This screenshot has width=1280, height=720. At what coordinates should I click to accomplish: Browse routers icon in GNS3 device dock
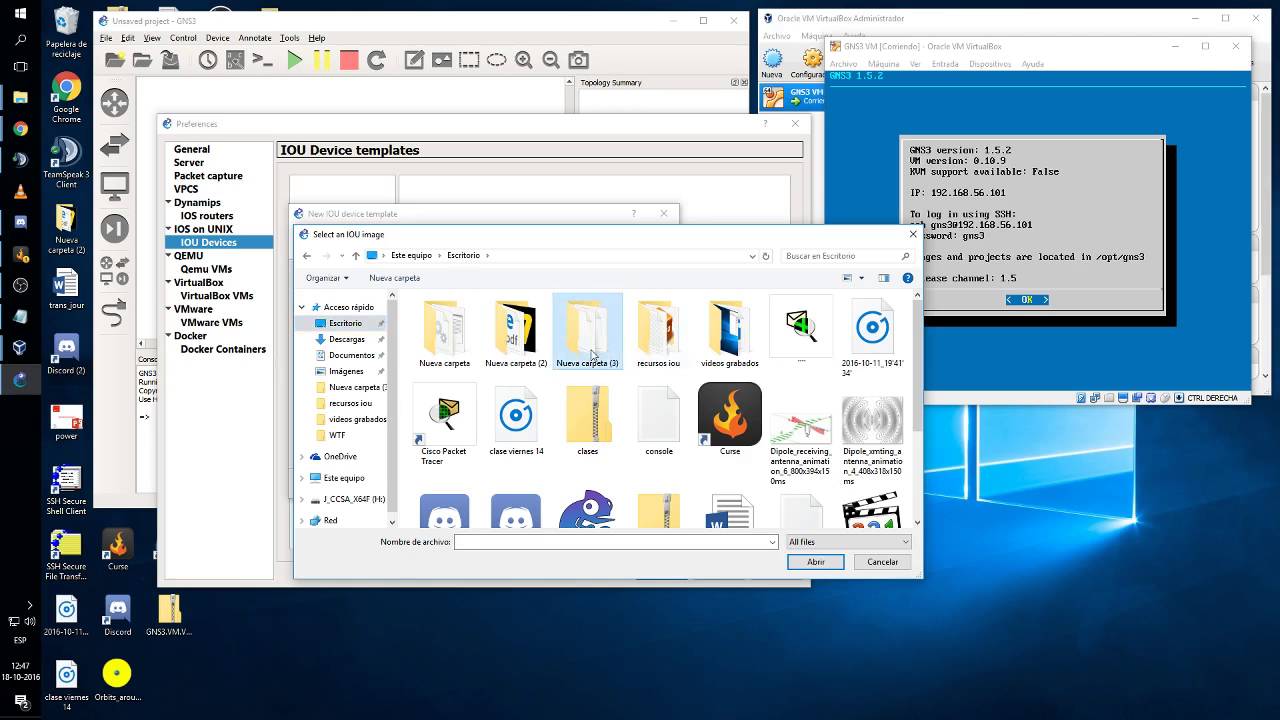(x=115, y=102)
